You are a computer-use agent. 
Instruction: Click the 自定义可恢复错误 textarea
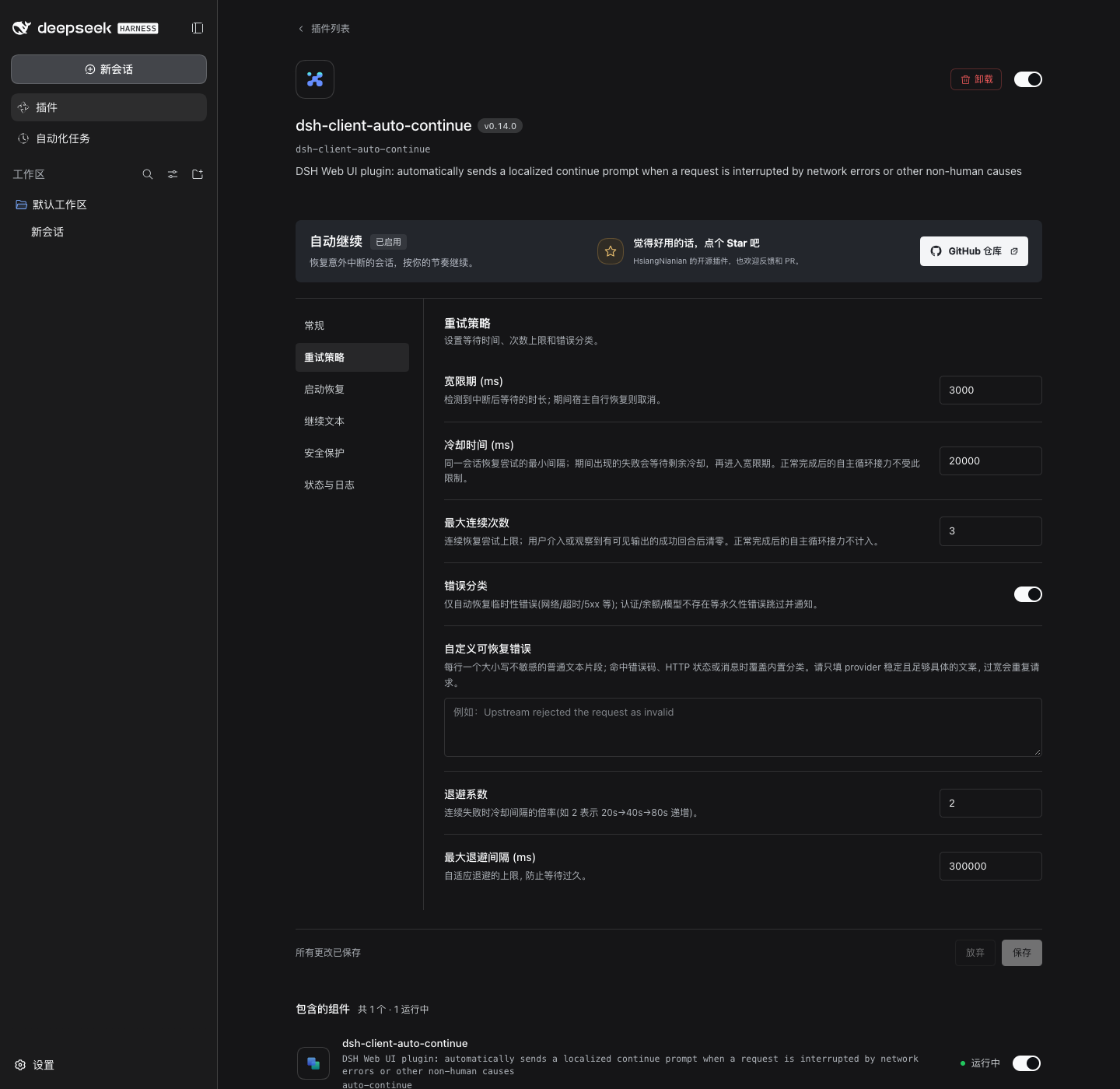pos(743,727)
